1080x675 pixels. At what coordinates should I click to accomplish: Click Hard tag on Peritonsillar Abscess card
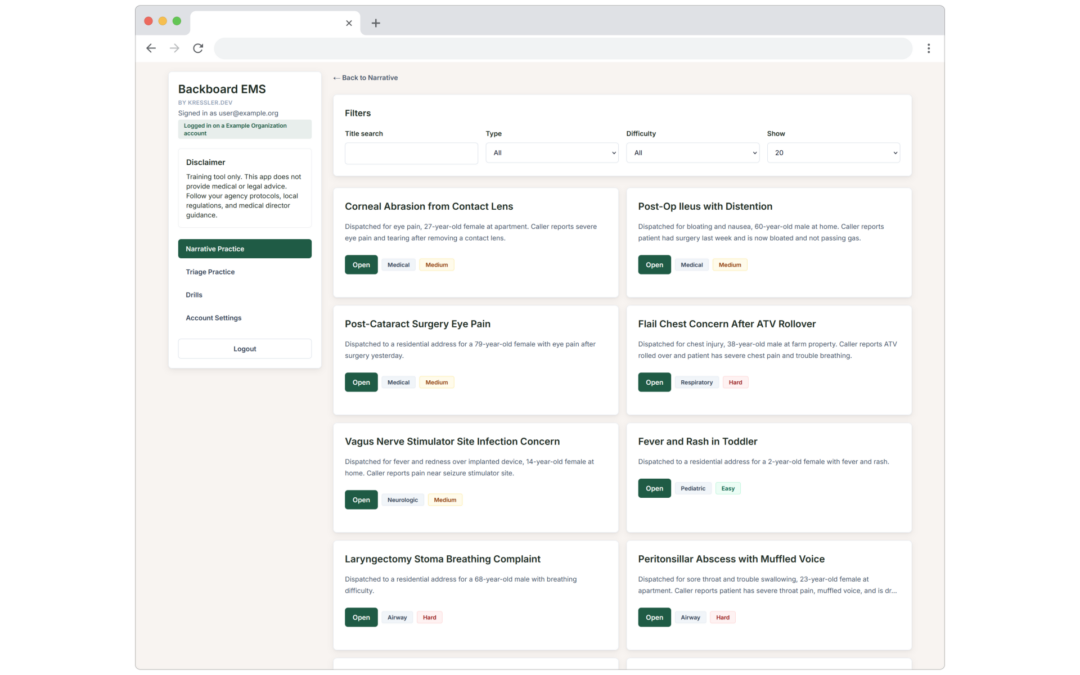tap(723, 618)
